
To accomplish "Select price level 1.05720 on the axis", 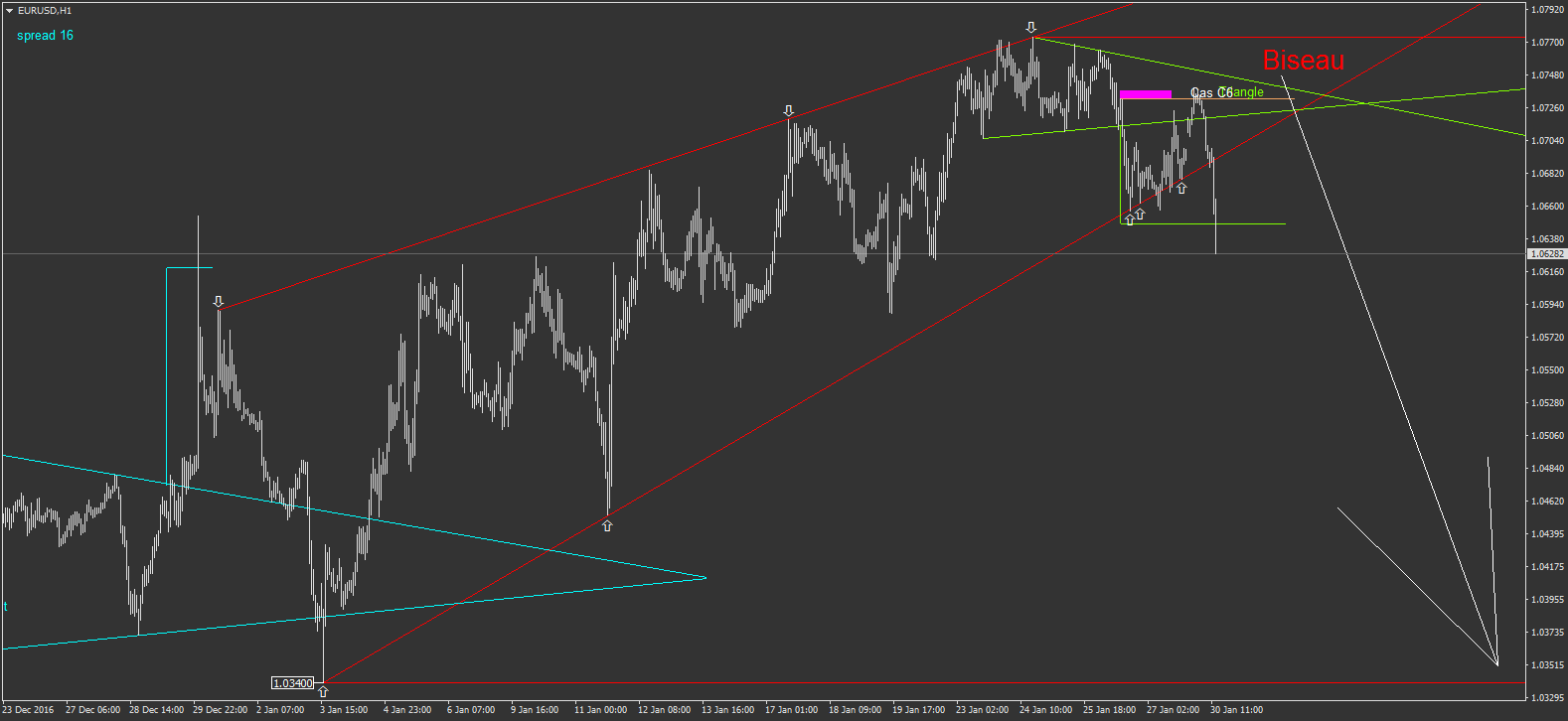I will click(1549, 338).
